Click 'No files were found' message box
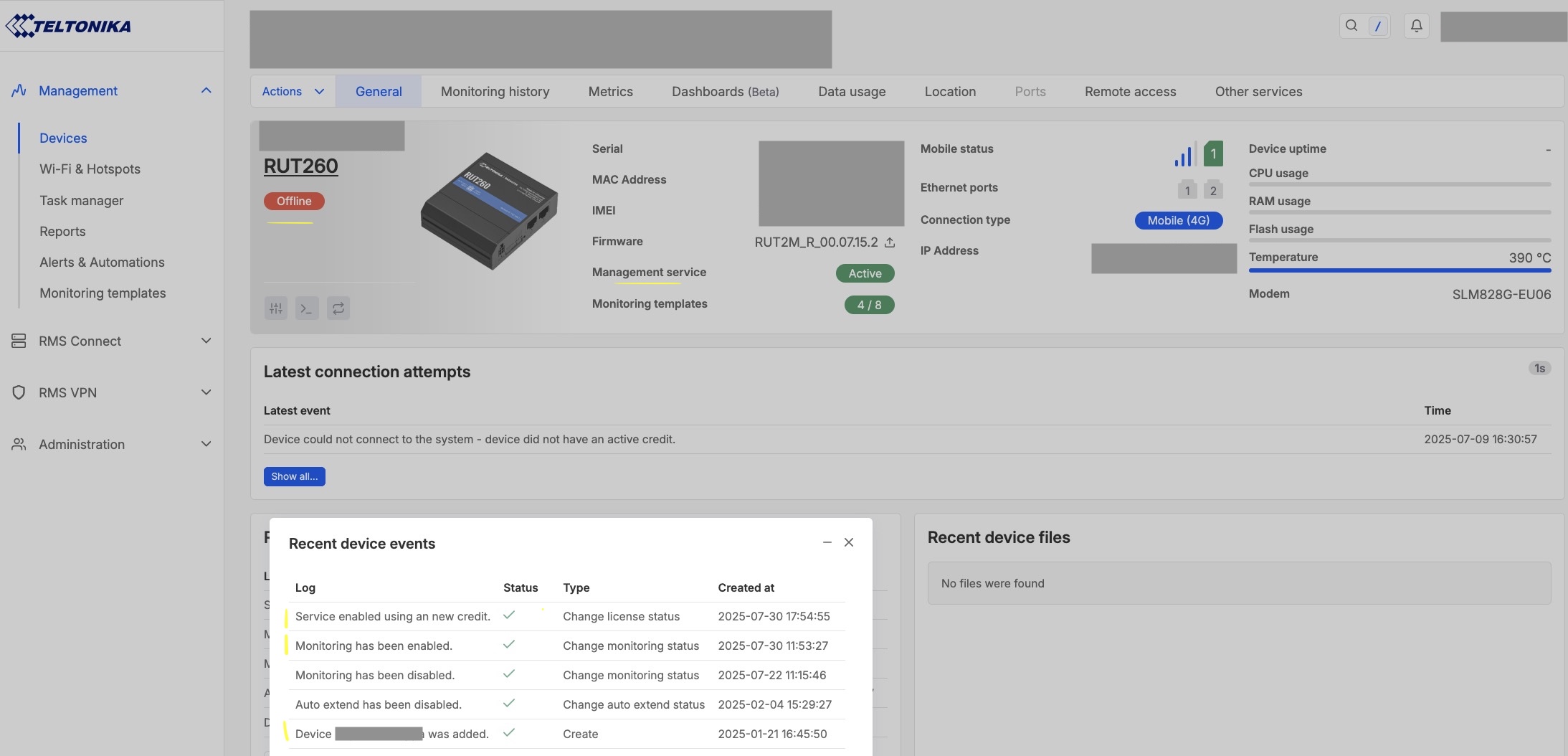 pyautogui.click(x=1240, y=583)
